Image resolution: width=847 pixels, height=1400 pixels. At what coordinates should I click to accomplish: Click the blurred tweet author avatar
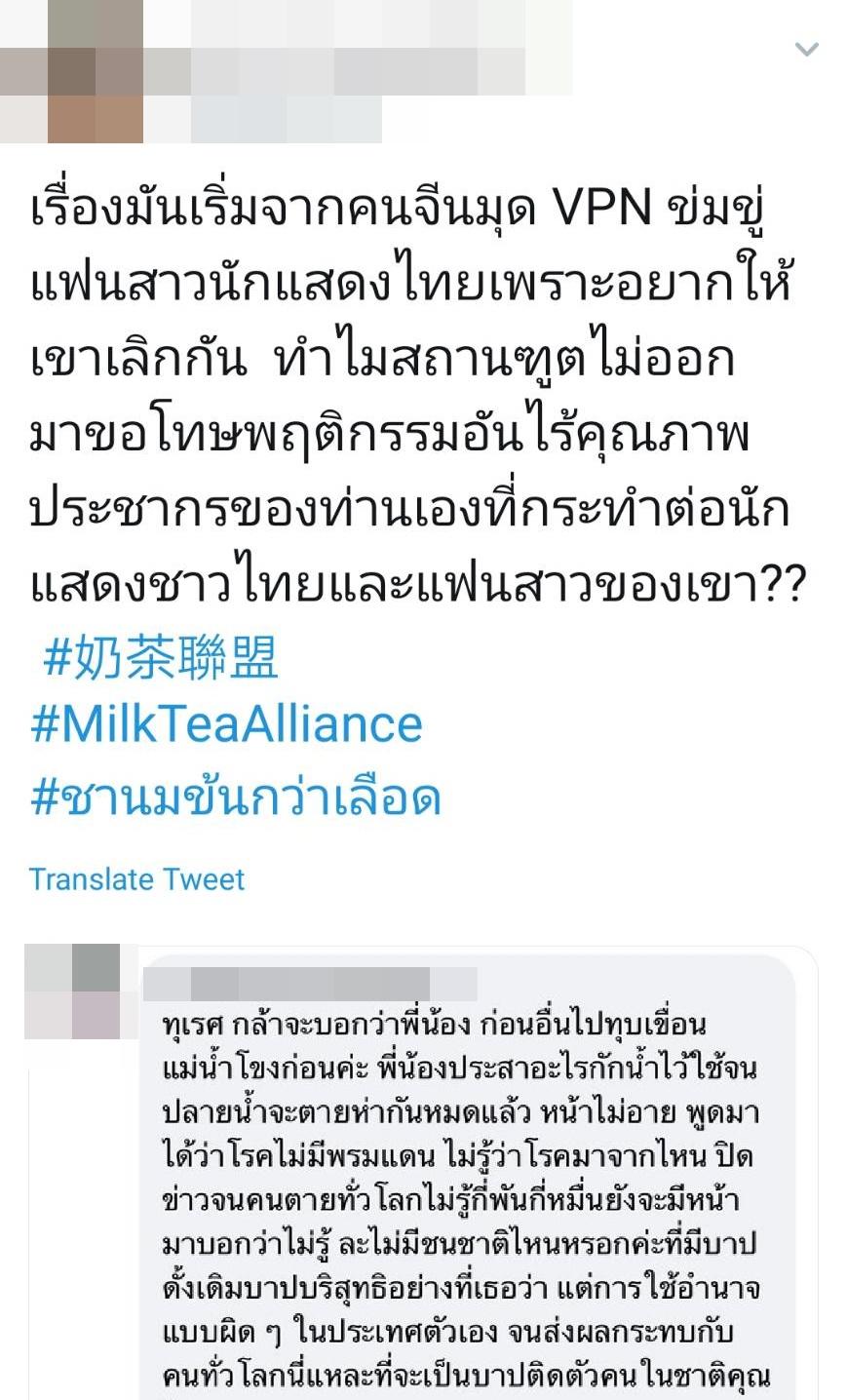[x=71, y=71]
